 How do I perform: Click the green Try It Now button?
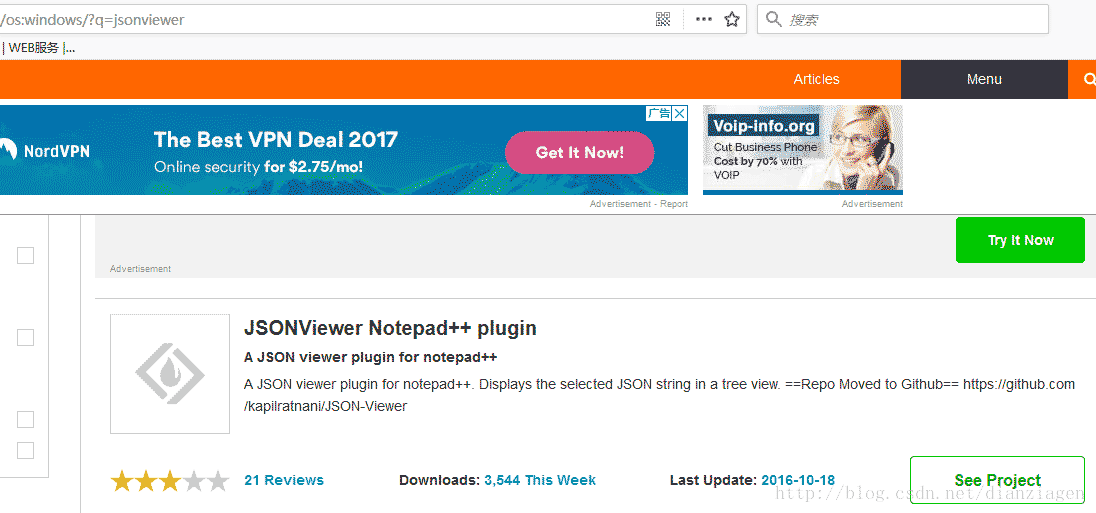[1021, 240]
